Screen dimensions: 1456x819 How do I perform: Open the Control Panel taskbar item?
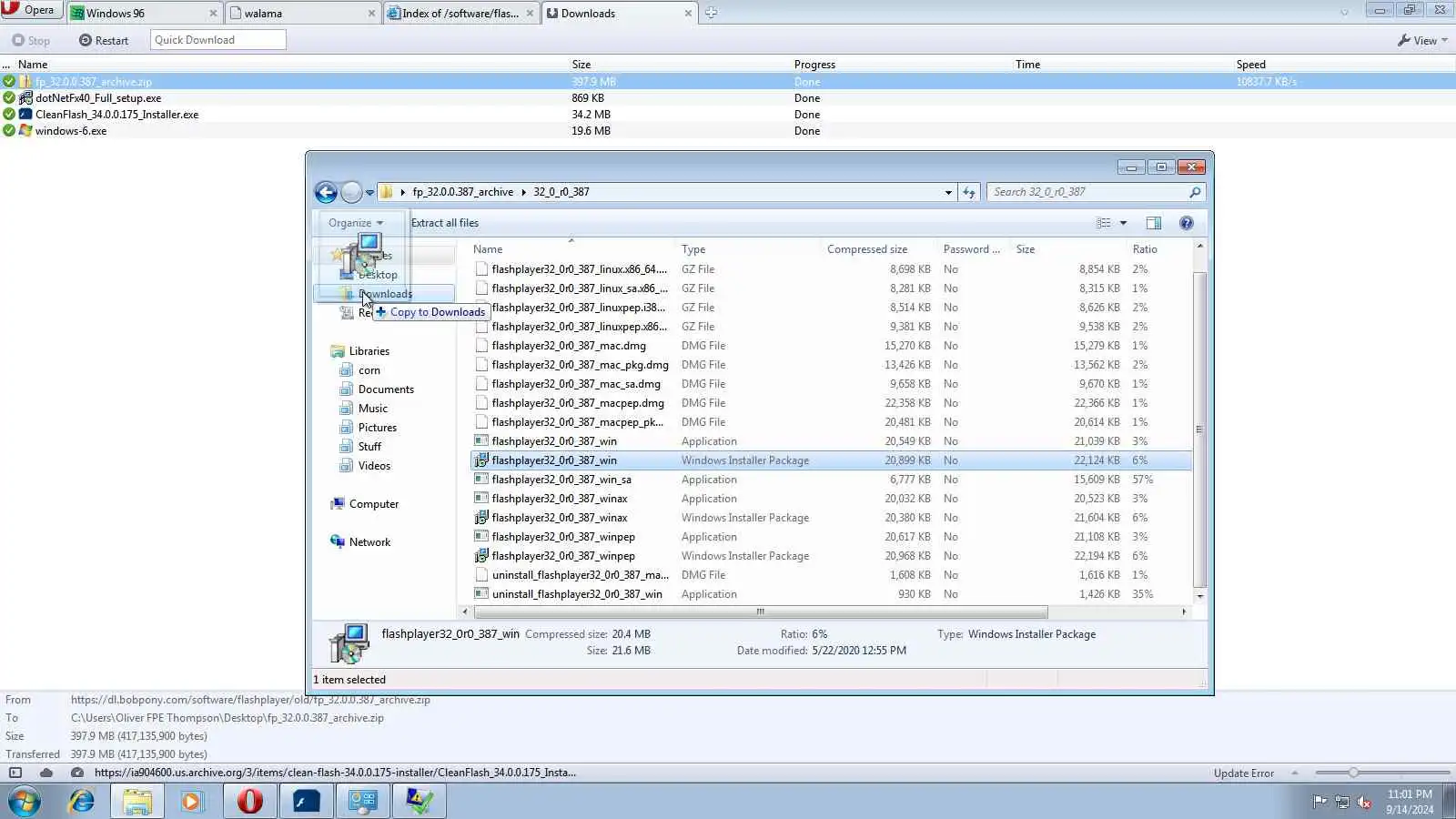point(363,802)
